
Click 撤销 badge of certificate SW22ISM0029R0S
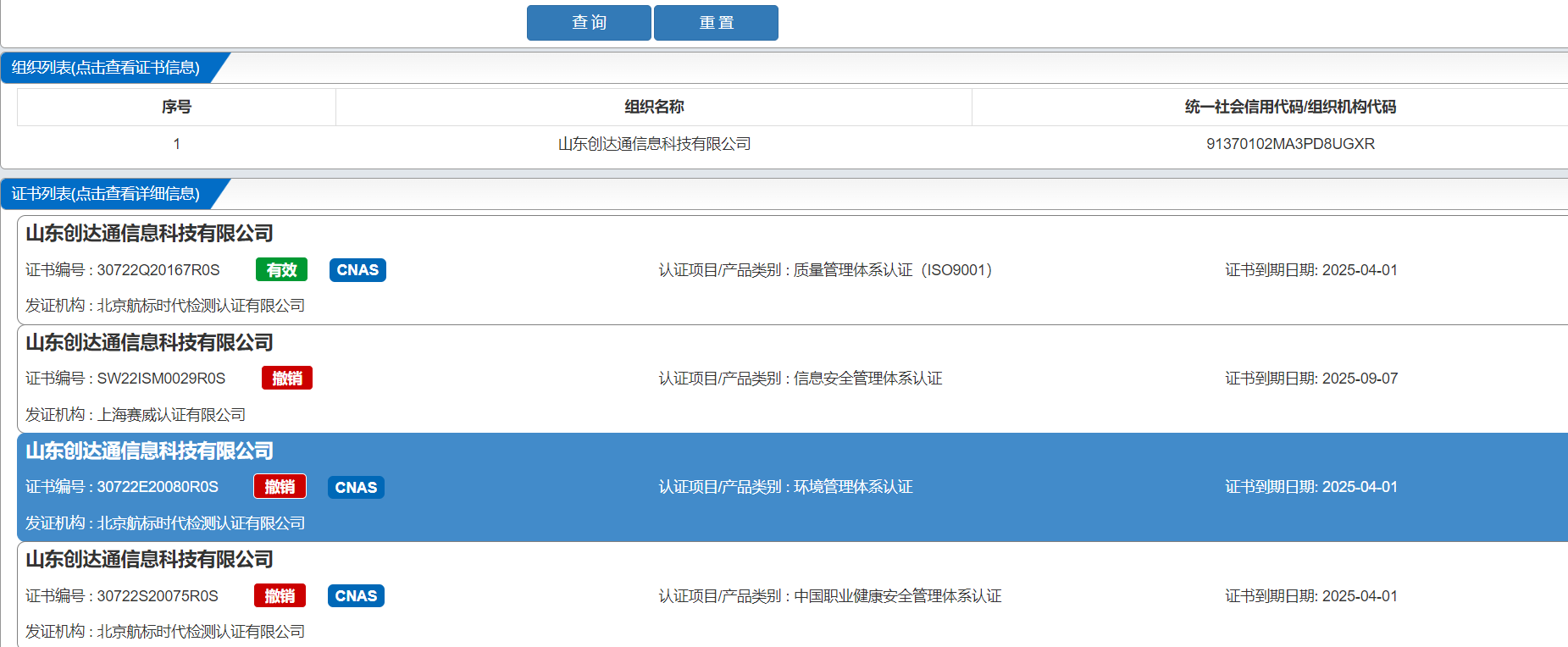point(287,379)
